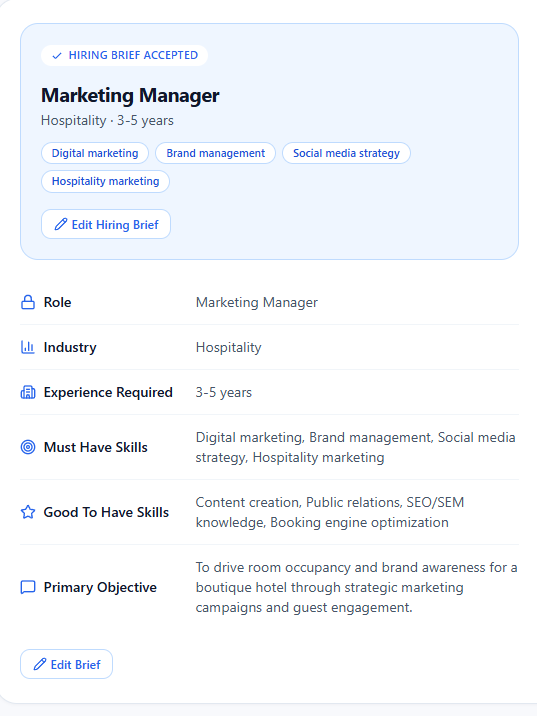Screen dimensions: 537x716
Task: Click the Edit Brief button at bottom
Action: point(67,664)
